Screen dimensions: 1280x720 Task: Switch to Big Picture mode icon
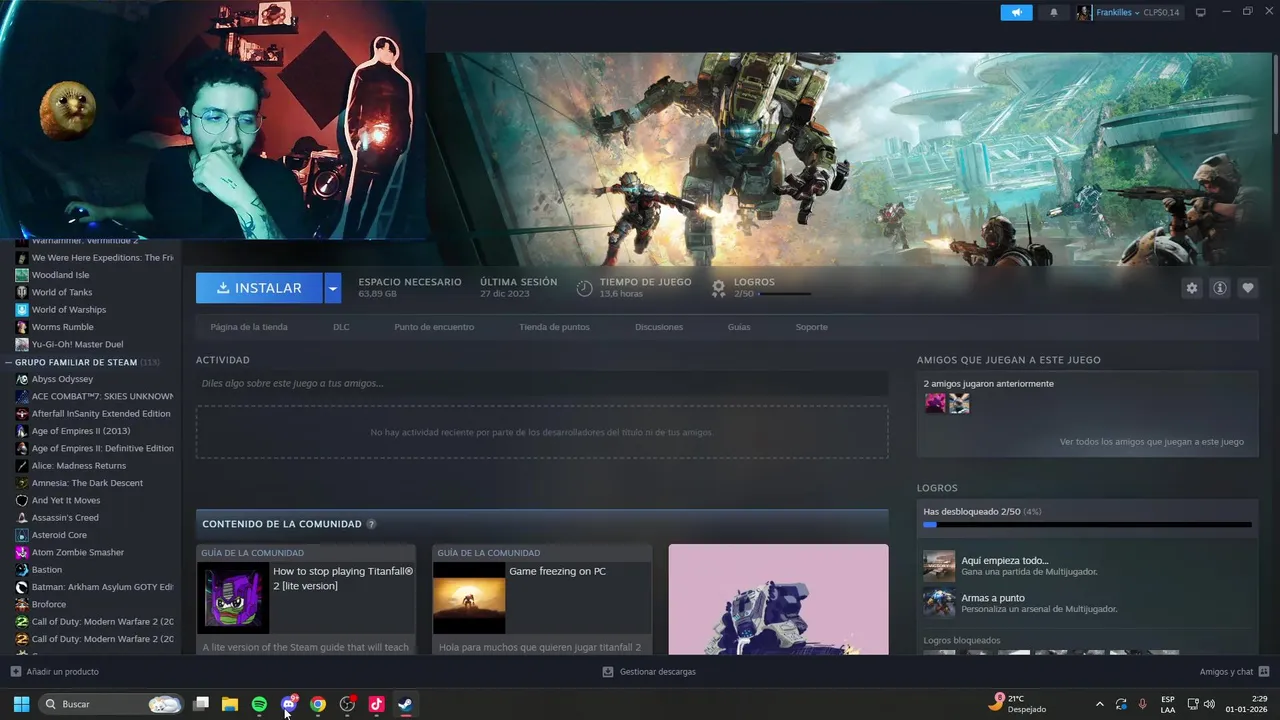(1201, 13)
